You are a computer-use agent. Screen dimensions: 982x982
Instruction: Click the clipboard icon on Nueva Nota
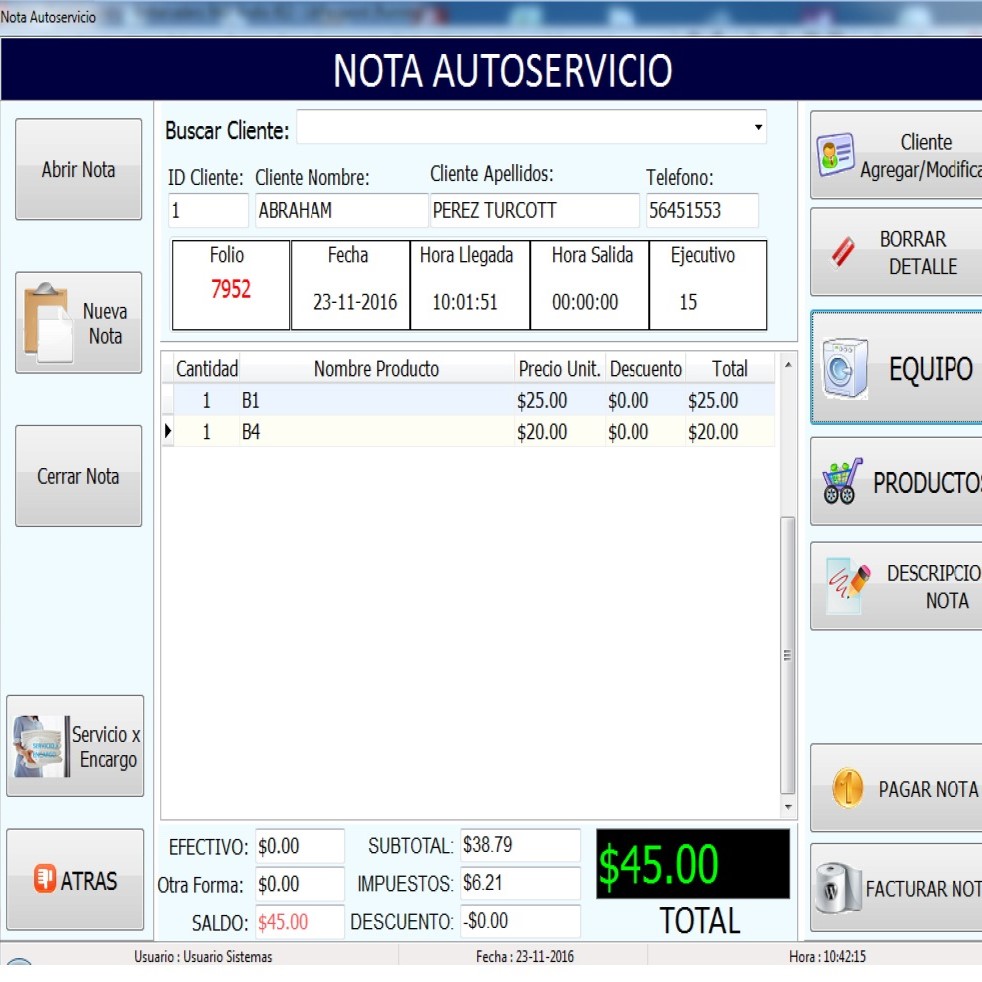click(x=47, y=324)
